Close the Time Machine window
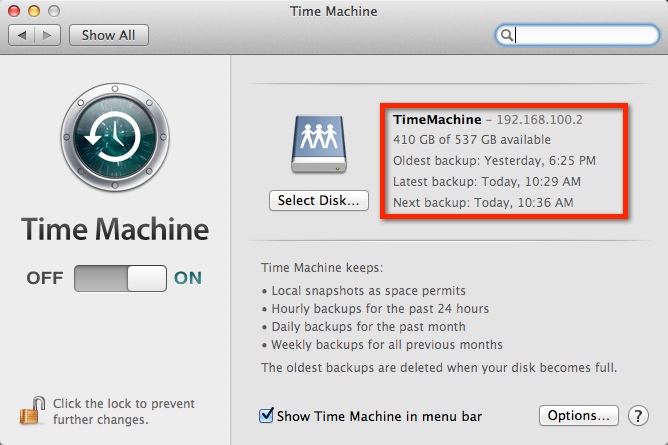This screenshot has height=445, width=668. pos(14,11)
